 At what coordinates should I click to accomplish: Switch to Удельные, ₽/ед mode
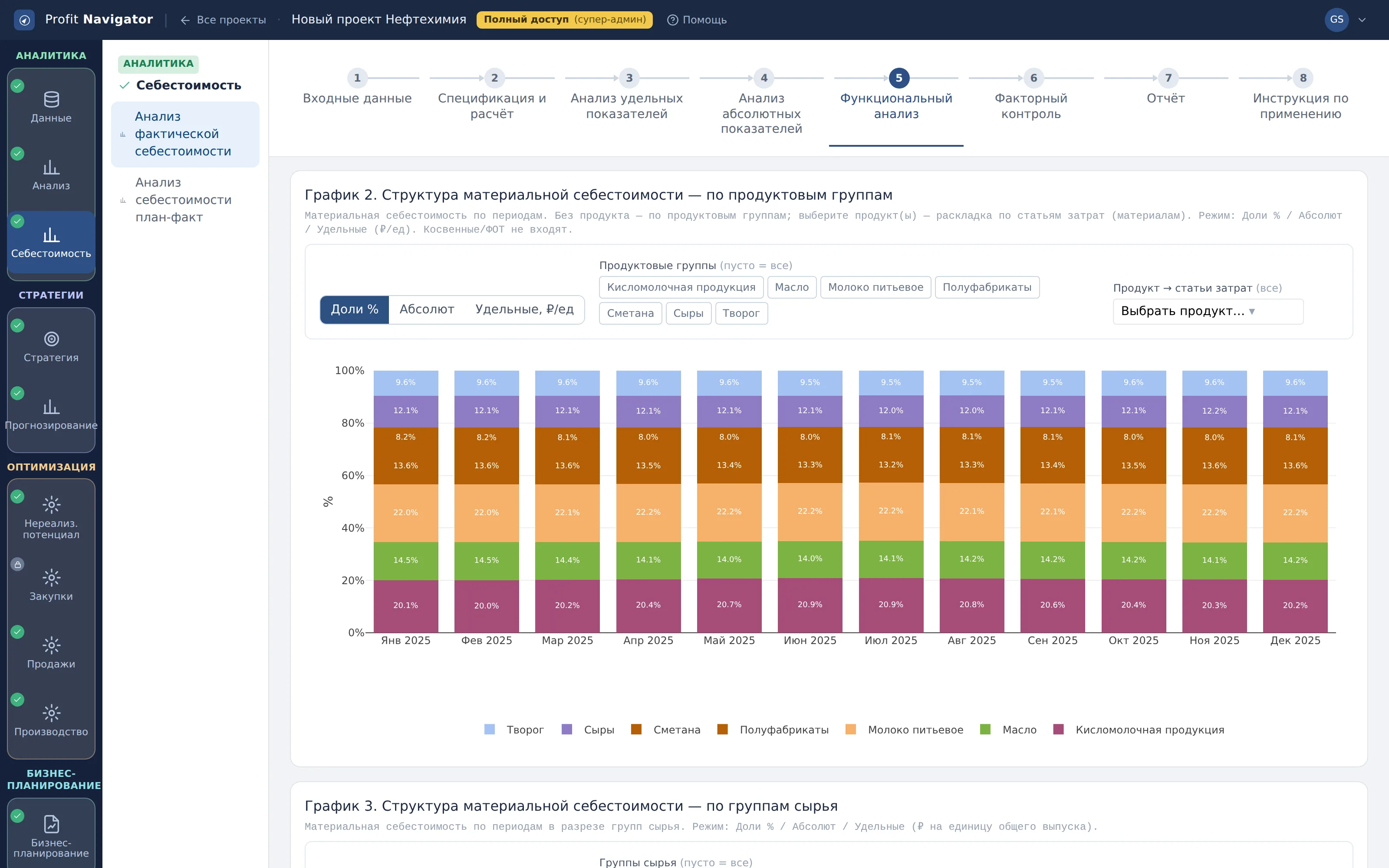(x=524, y=309)
